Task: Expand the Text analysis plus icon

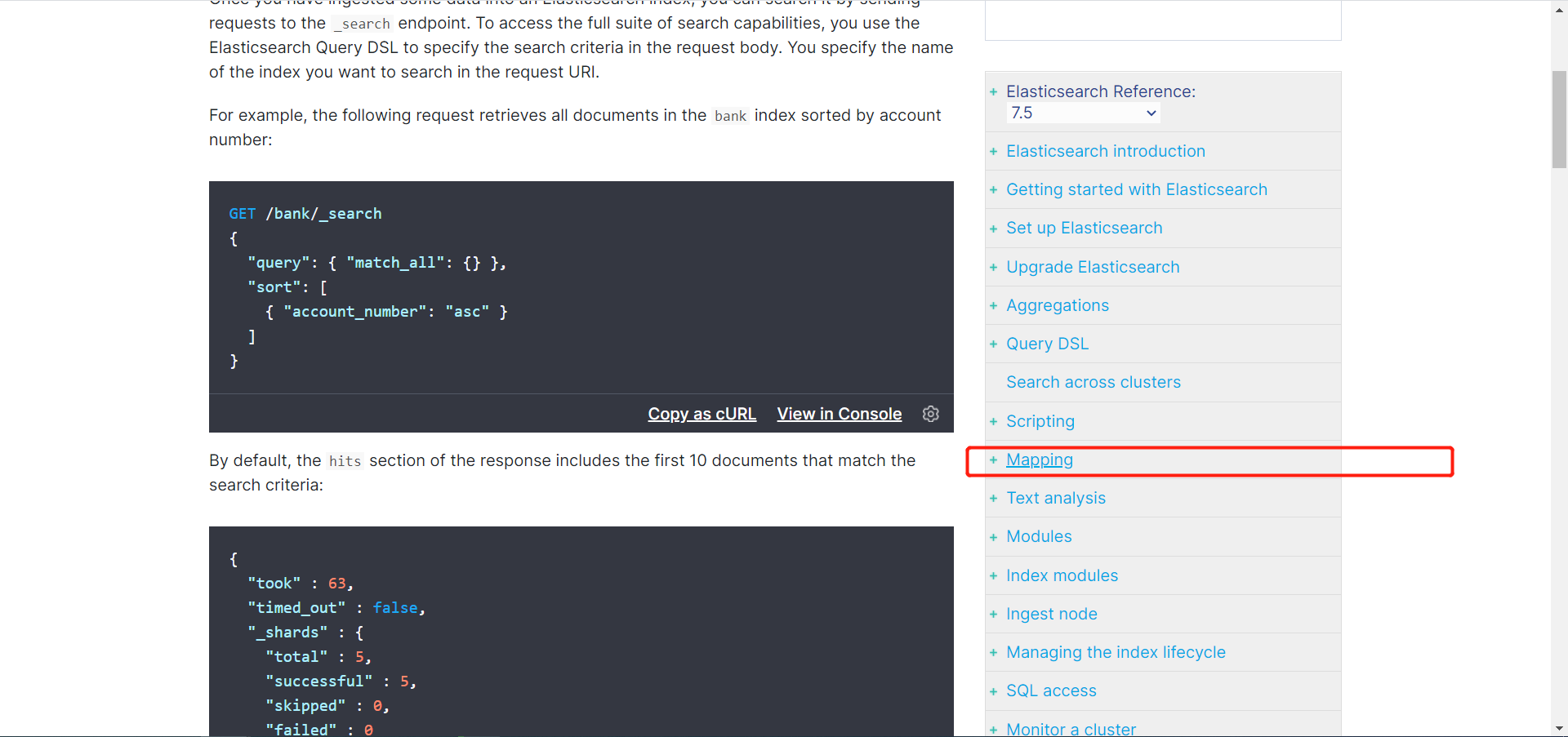Action: point(993,498)
